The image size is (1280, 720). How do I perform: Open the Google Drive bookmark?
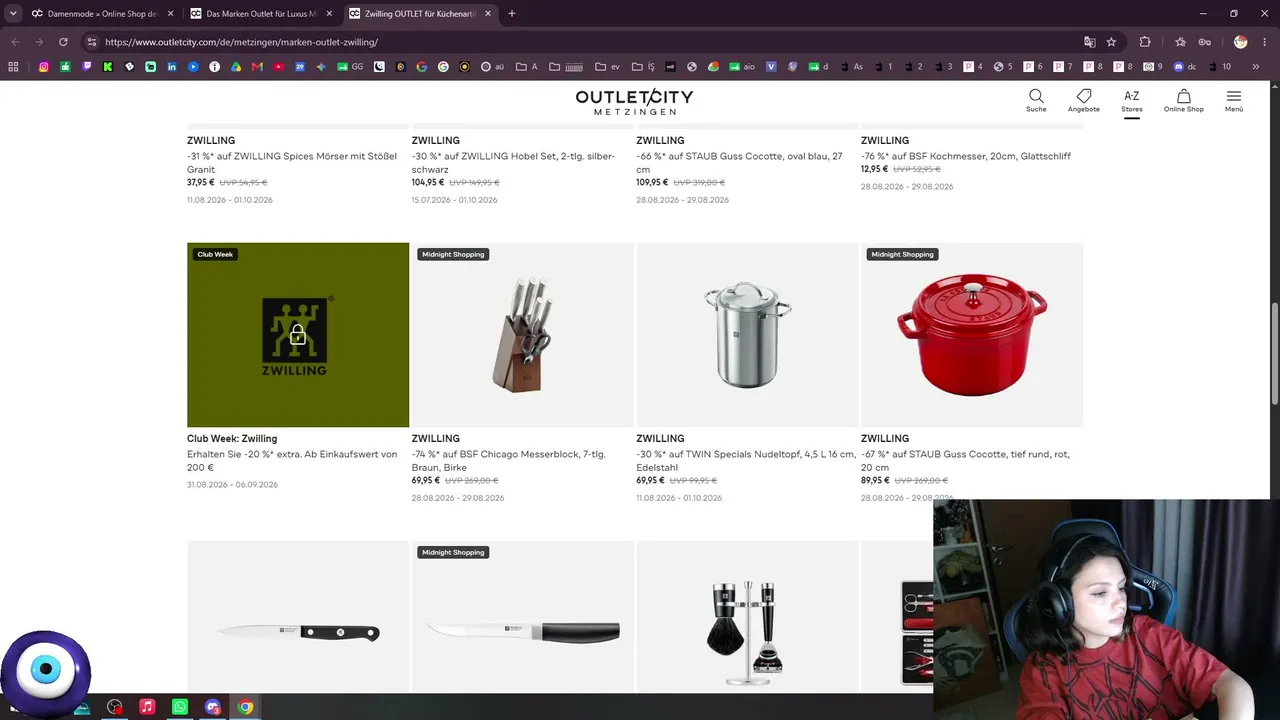point(236,67)
